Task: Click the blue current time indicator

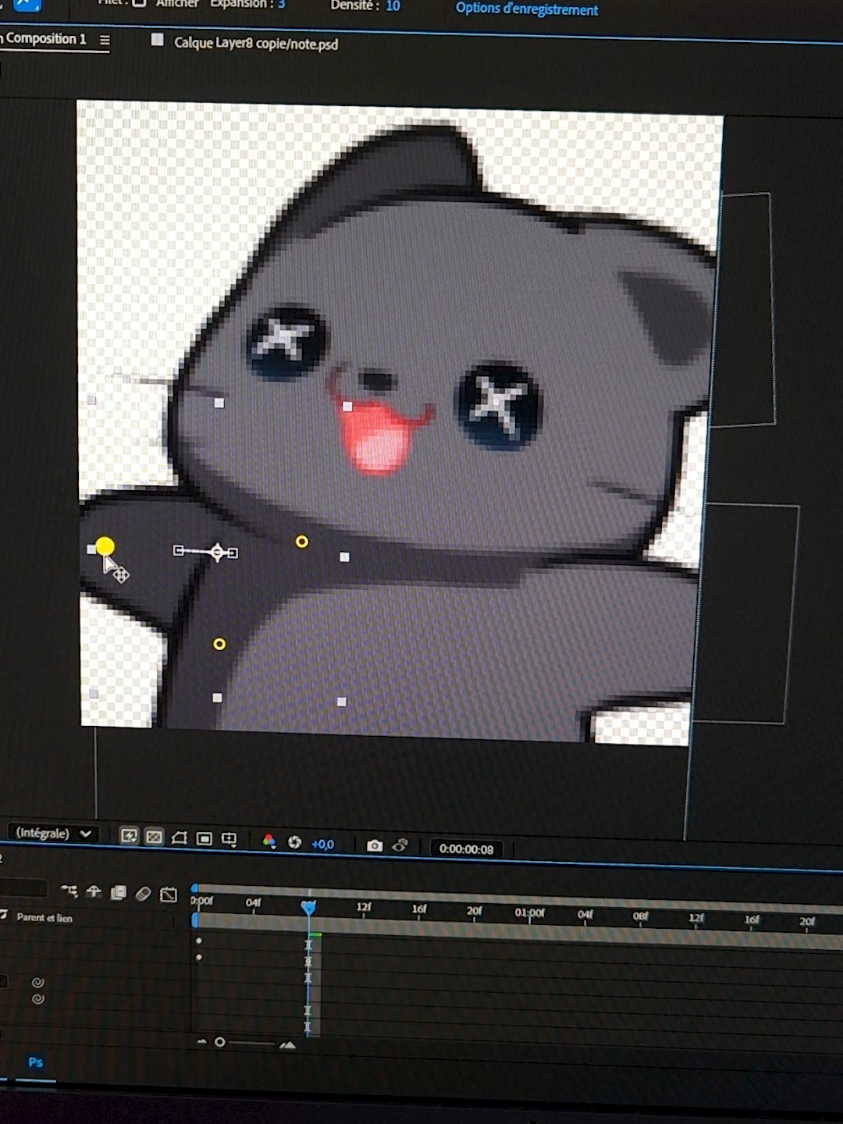Action: (x=308, y=908)
